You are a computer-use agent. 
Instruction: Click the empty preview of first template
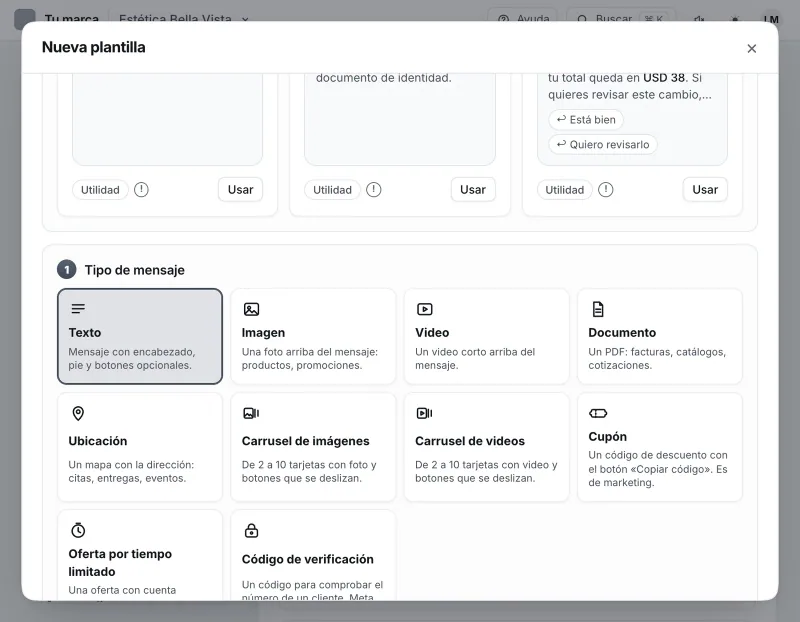pyautogui.click(x=167, y=119)
